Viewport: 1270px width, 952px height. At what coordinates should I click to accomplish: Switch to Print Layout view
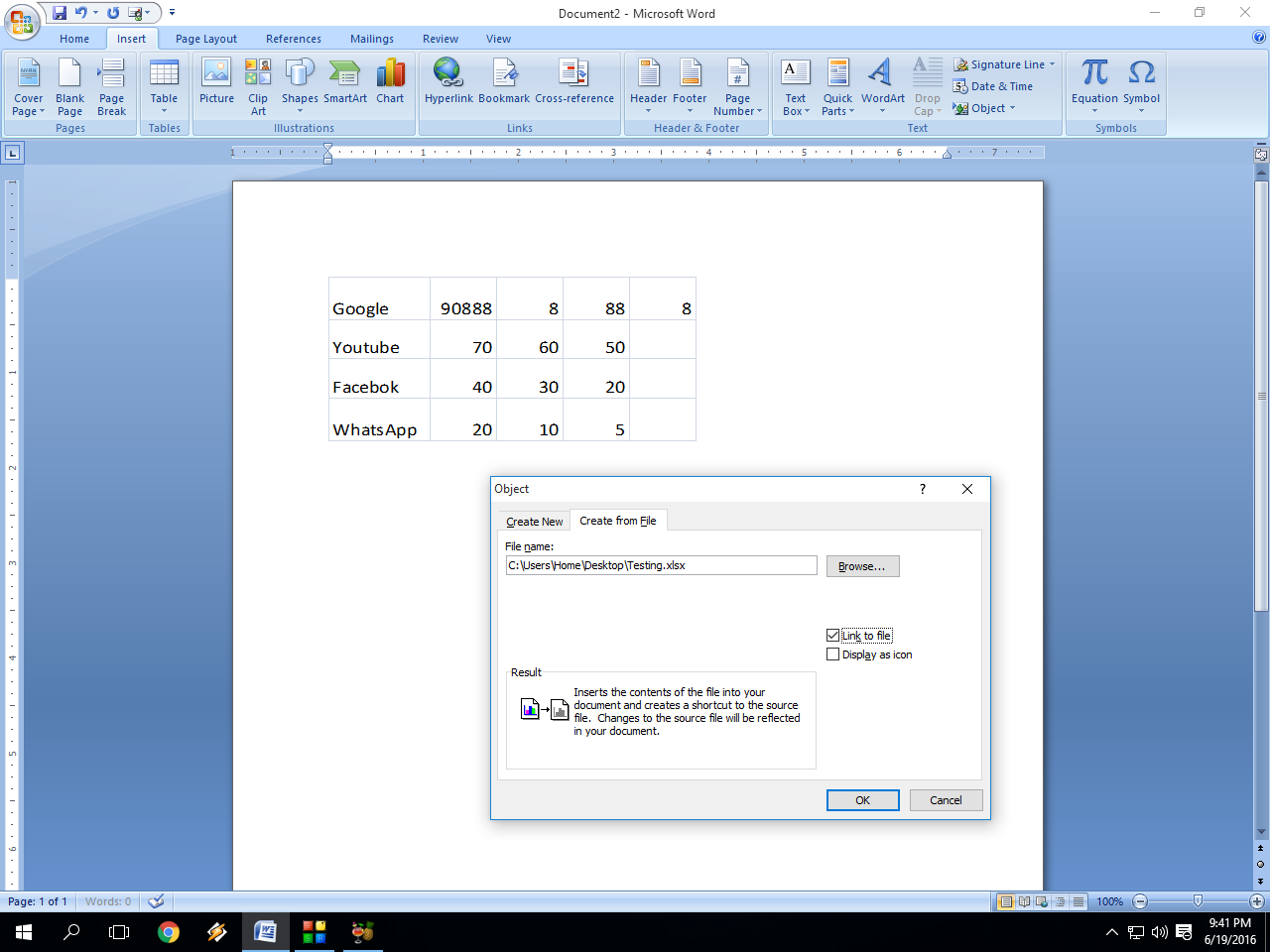pyautogui.click(x=1006, y=901)
